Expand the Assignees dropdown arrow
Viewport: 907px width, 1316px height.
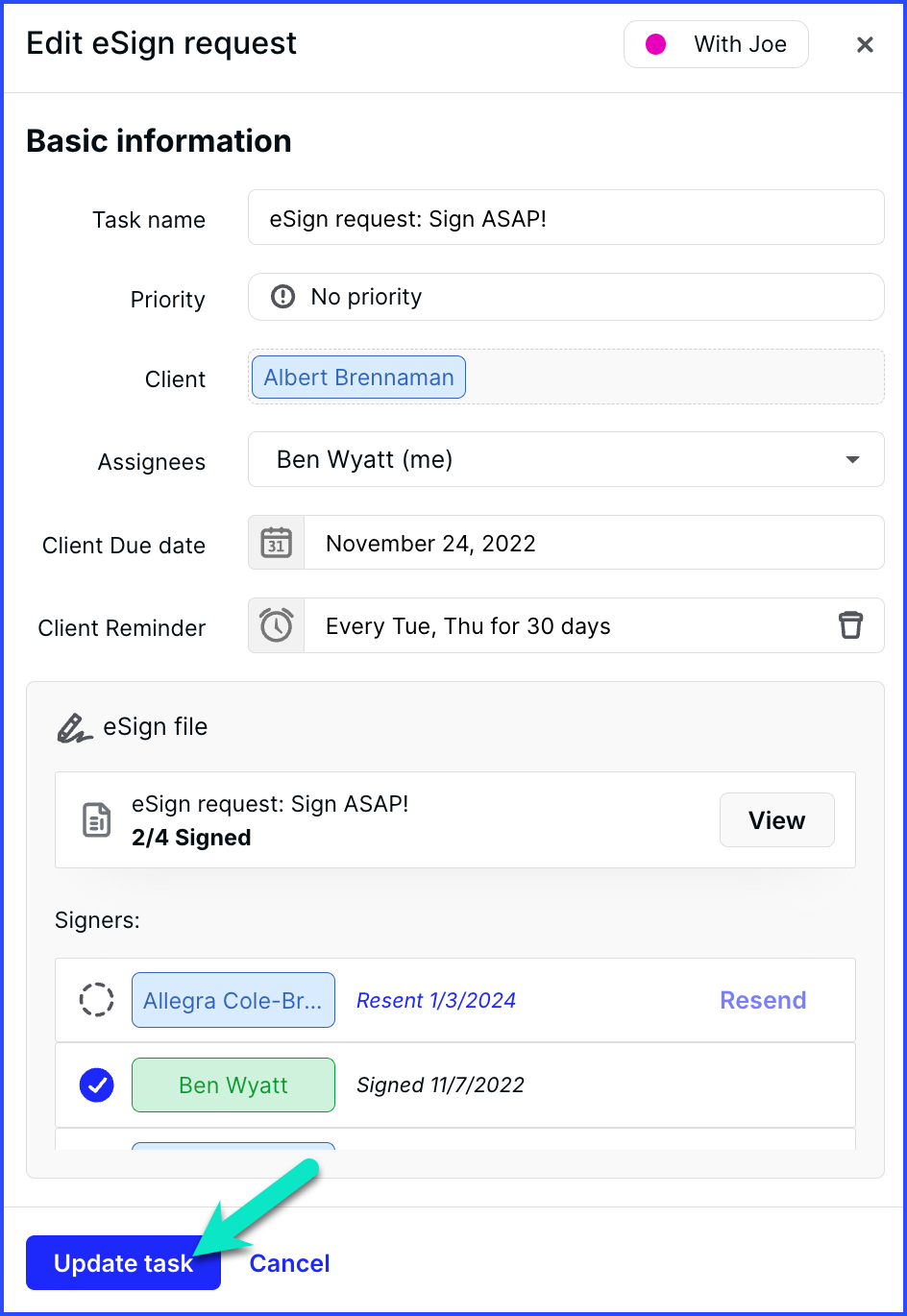point(852,460)
